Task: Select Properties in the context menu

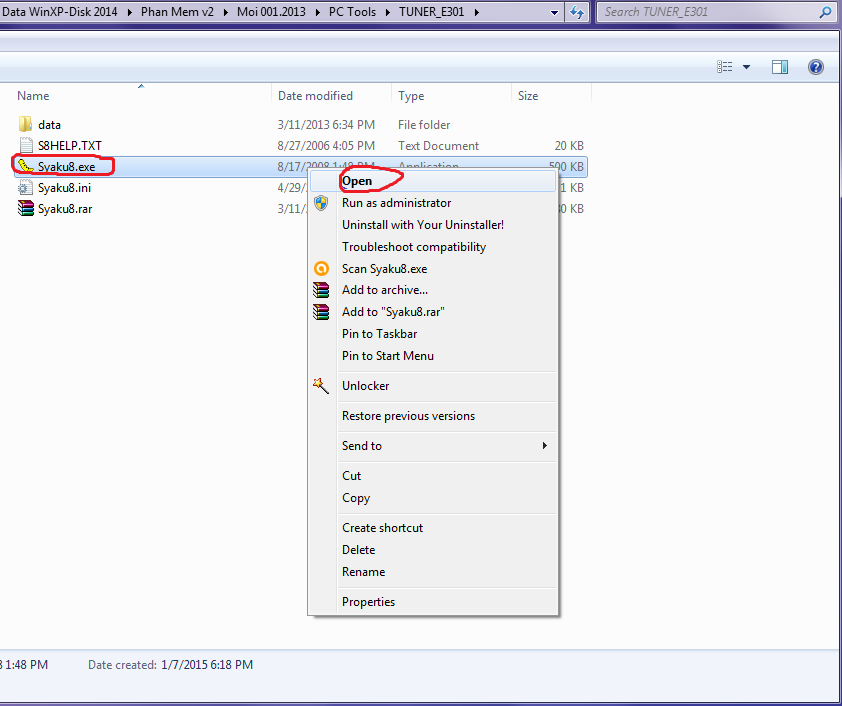Action: 368,602
